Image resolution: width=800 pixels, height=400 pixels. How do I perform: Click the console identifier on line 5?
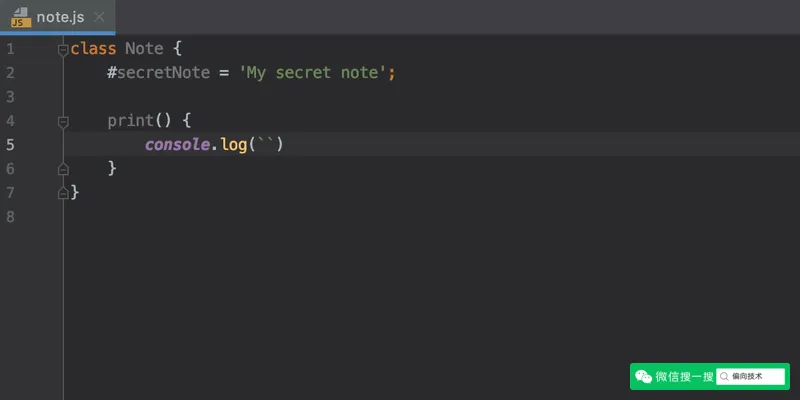coord(177,145)
